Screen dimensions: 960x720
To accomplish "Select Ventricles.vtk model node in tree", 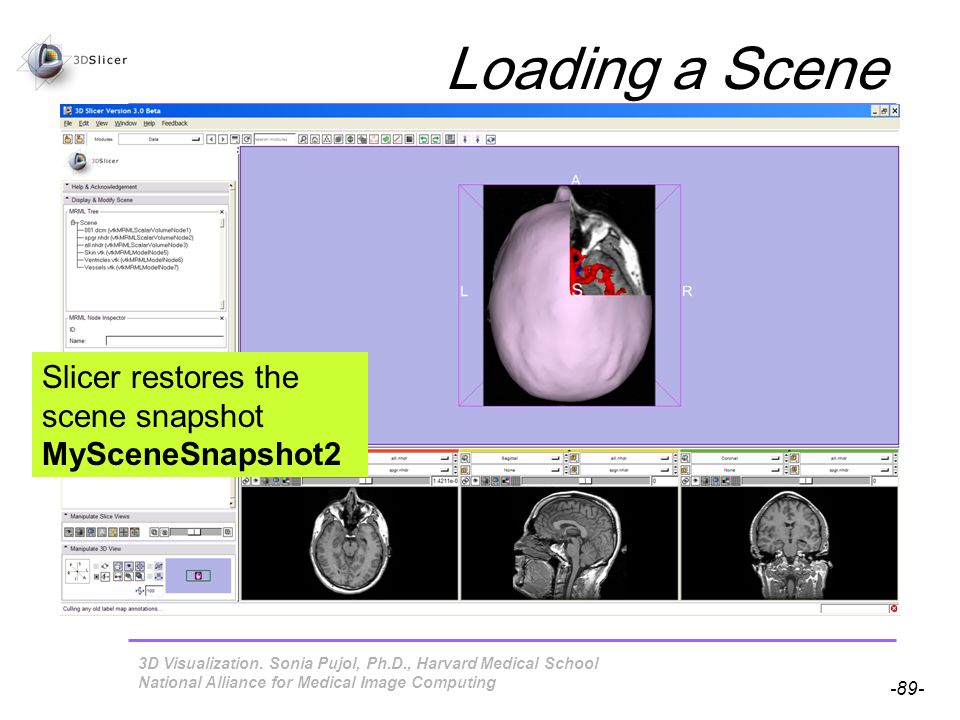I will pos(133,260).
